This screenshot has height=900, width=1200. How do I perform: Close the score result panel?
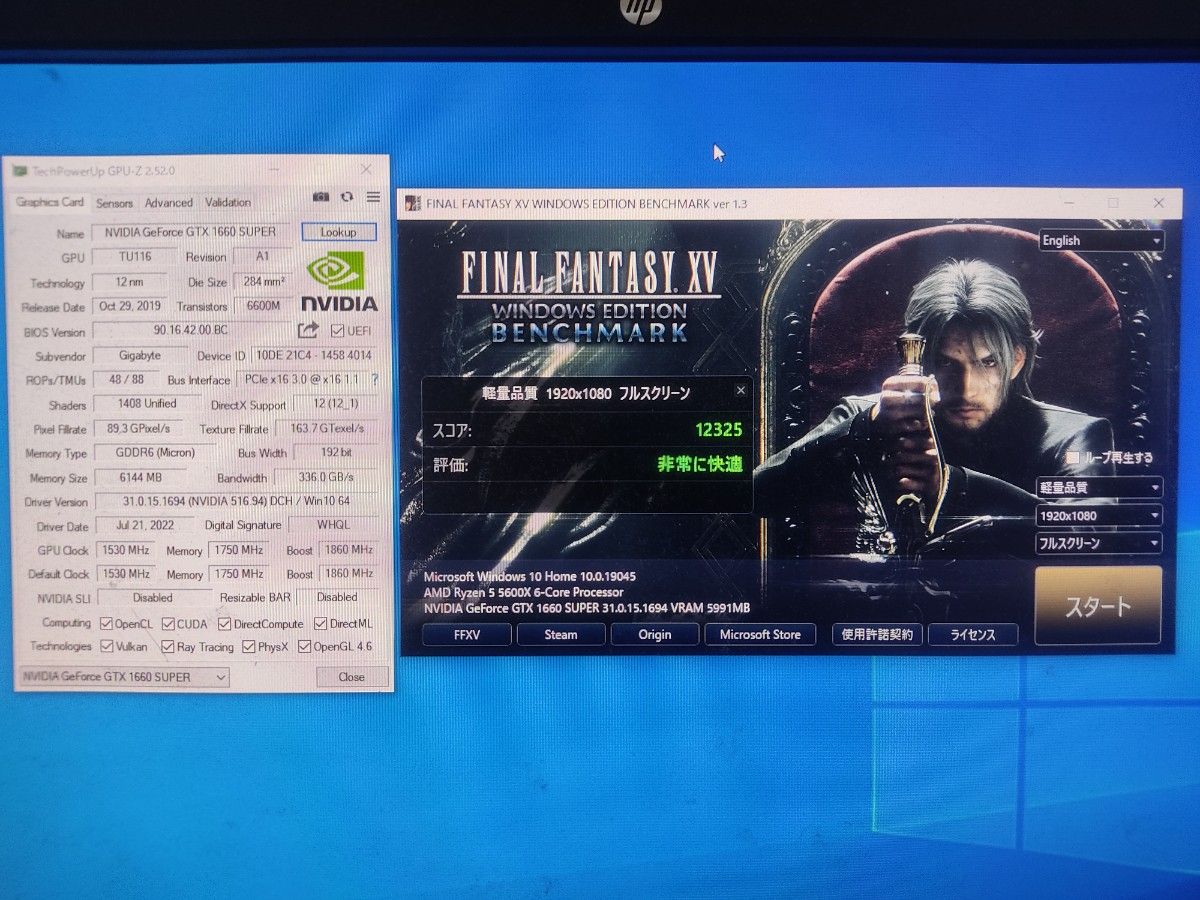click(x=741, y=391)
